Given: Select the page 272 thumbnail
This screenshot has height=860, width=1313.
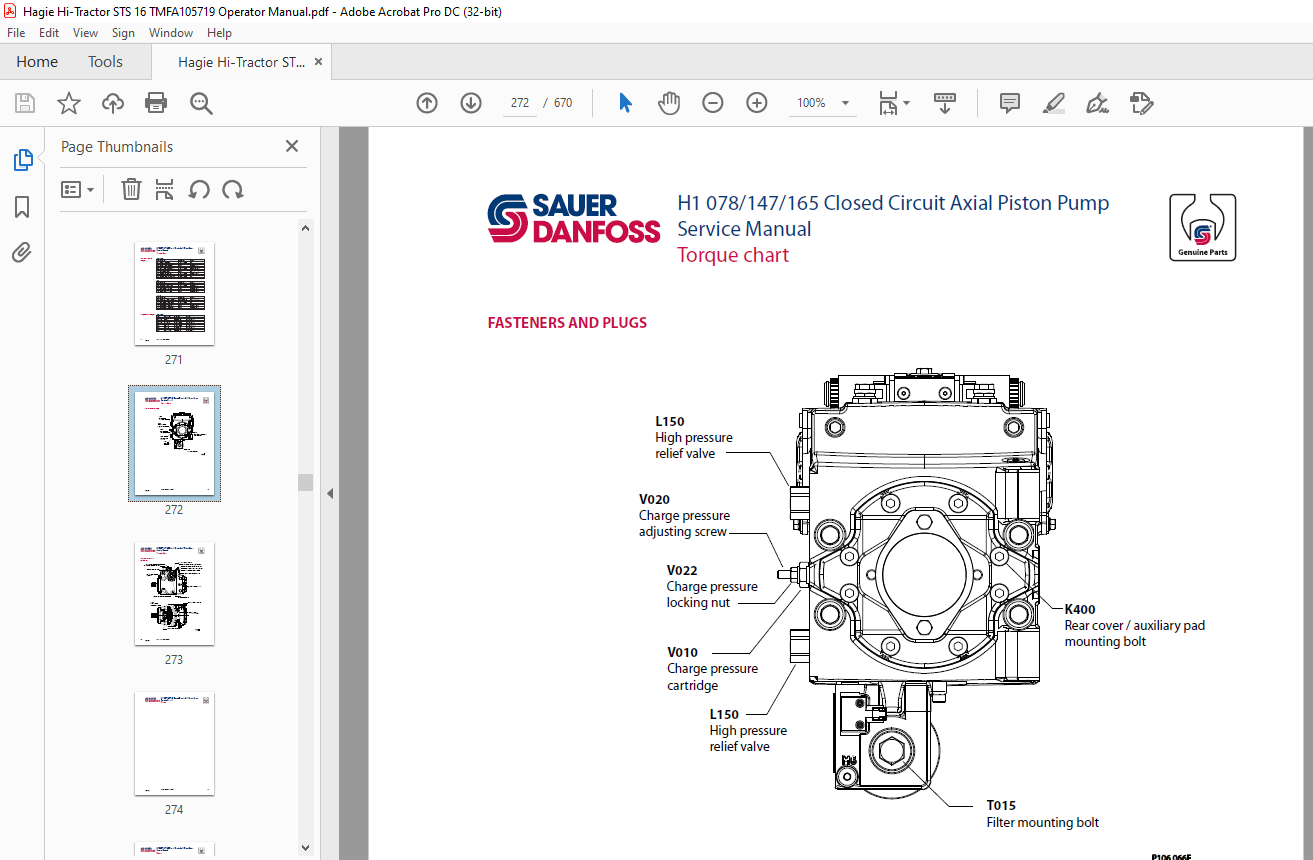Looking at the screenshot, I should tap(174, 443).
